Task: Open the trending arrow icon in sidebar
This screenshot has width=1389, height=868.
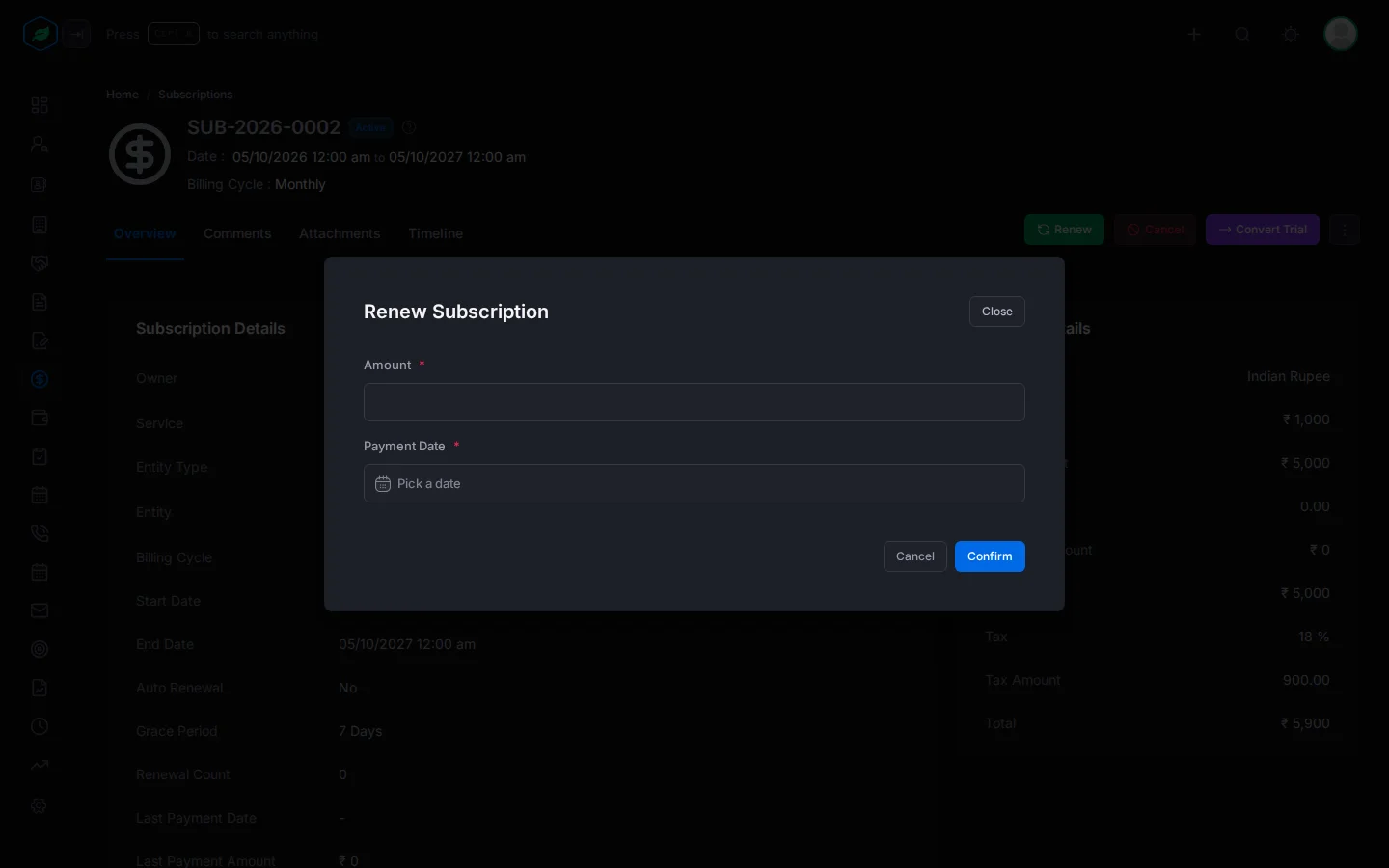Action: [40, 765]
